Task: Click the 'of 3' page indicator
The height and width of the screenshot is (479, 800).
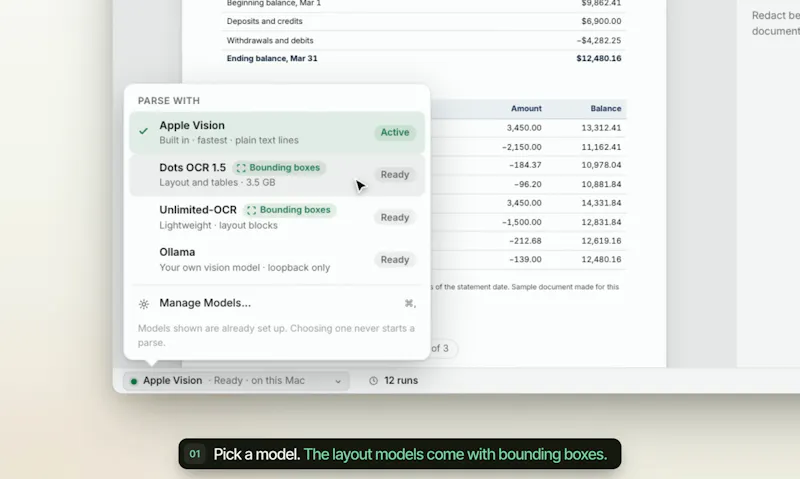Action: click(x=440, y=348)
